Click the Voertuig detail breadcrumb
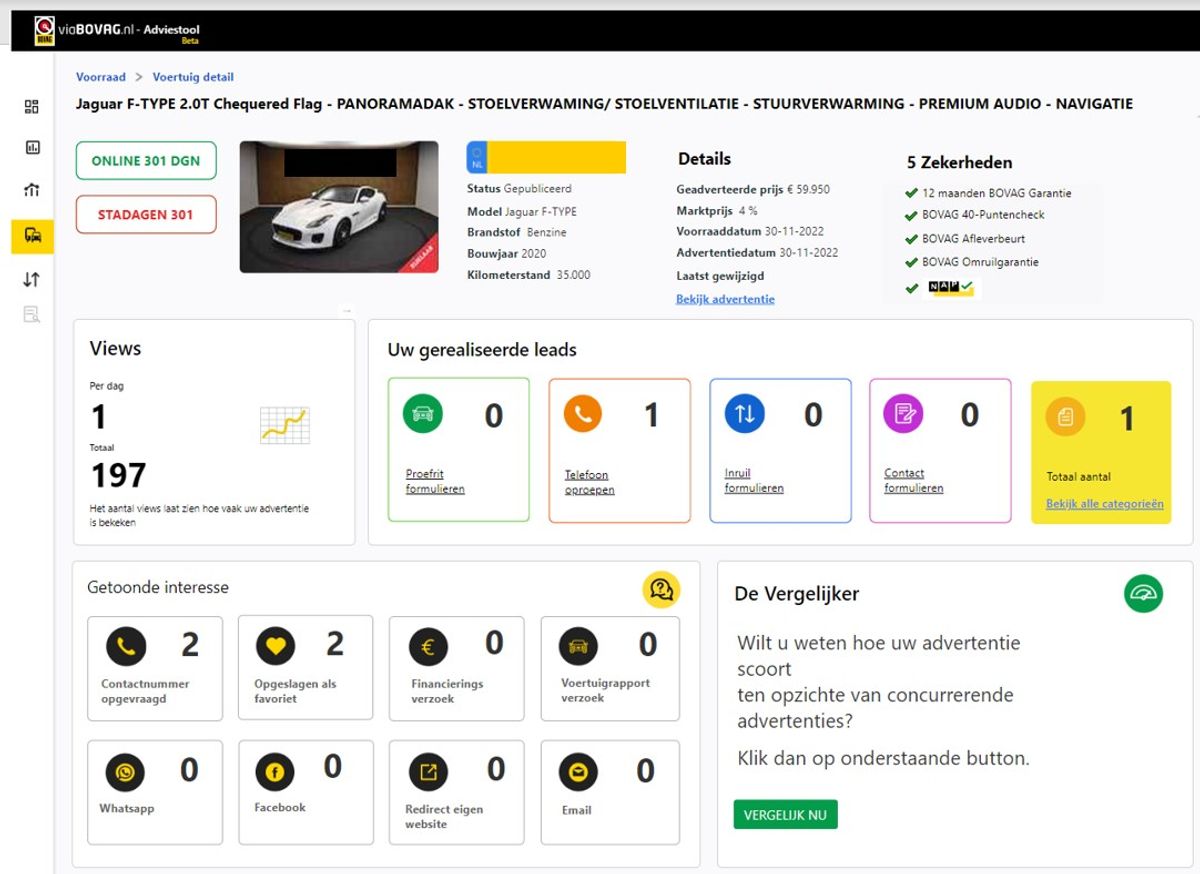This screenshot has height=874, width=1200. tap(193, 77)
